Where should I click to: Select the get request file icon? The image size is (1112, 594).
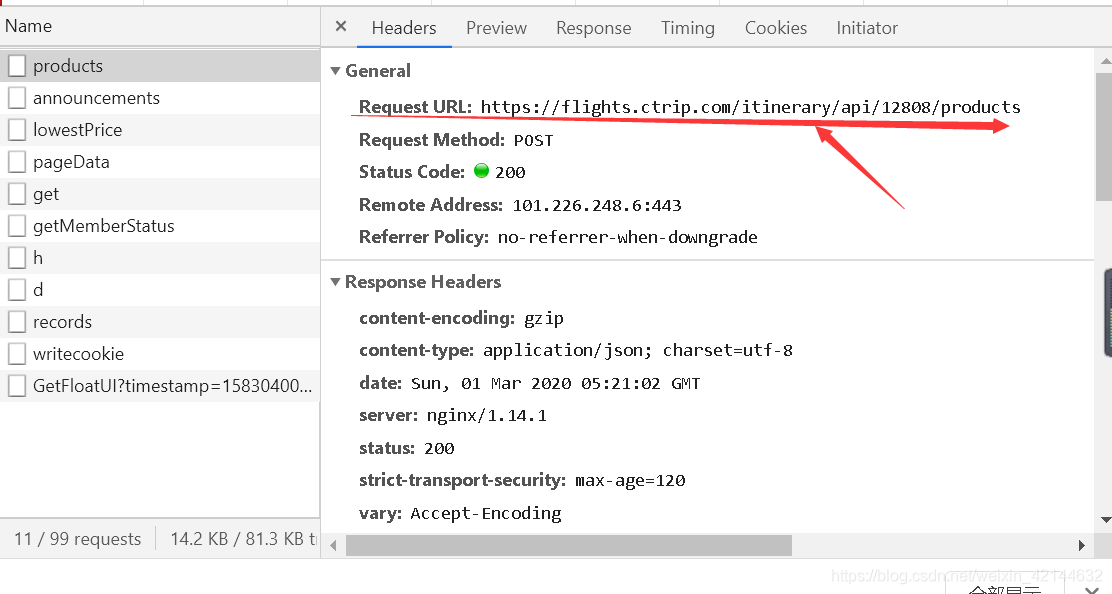click(17, 194)
